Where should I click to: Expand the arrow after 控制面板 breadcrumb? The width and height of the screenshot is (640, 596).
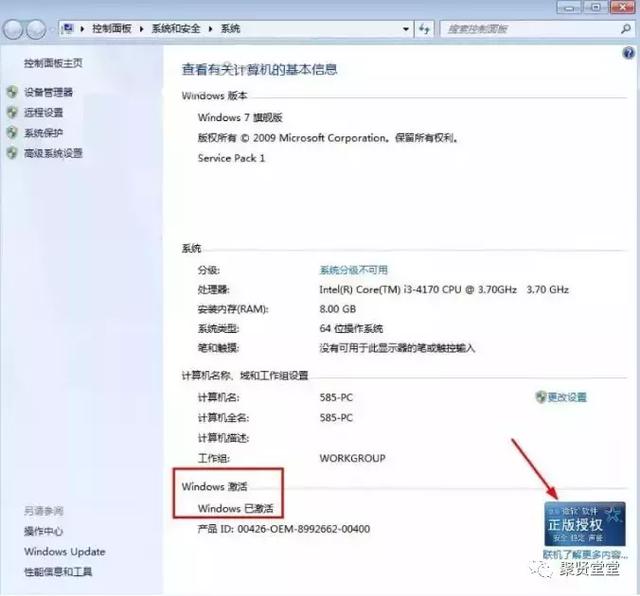tap(142, 29)
